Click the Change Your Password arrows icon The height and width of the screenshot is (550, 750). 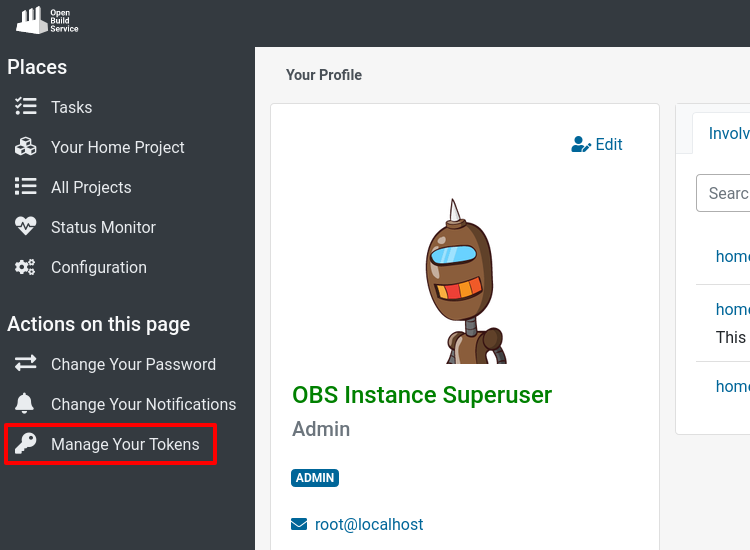coord(25,364)
